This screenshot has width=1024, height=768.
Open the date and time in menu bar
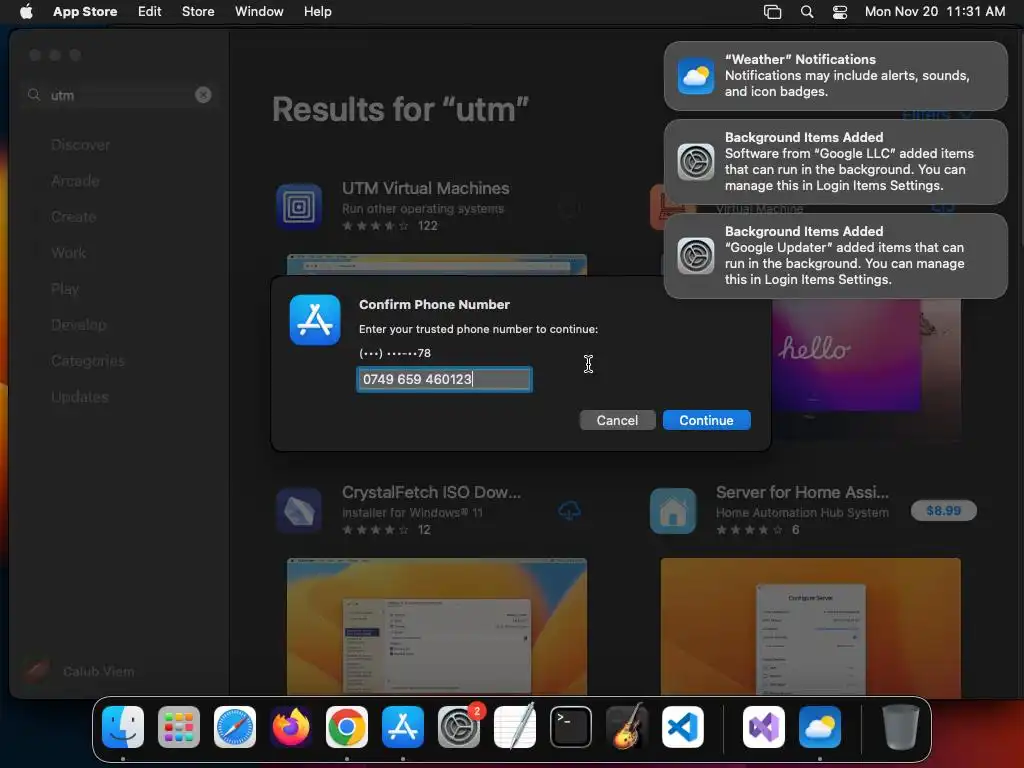click(x=935, y=11)
